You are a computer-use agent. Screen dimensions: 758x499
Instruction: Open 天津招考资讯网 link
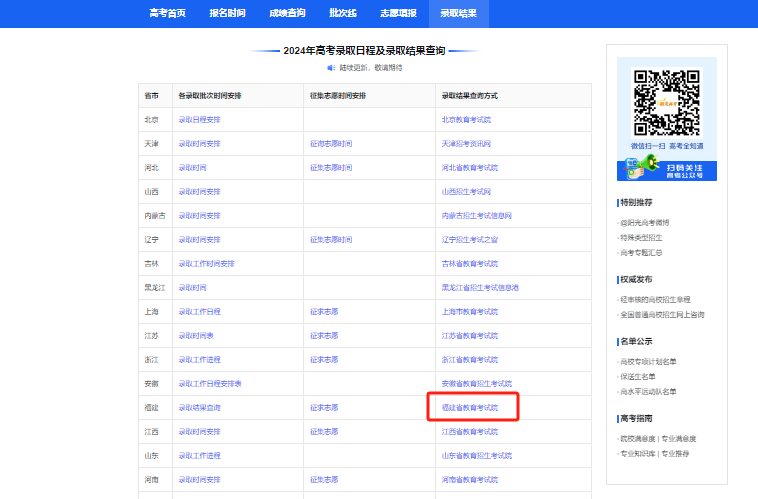pos(466,144)
